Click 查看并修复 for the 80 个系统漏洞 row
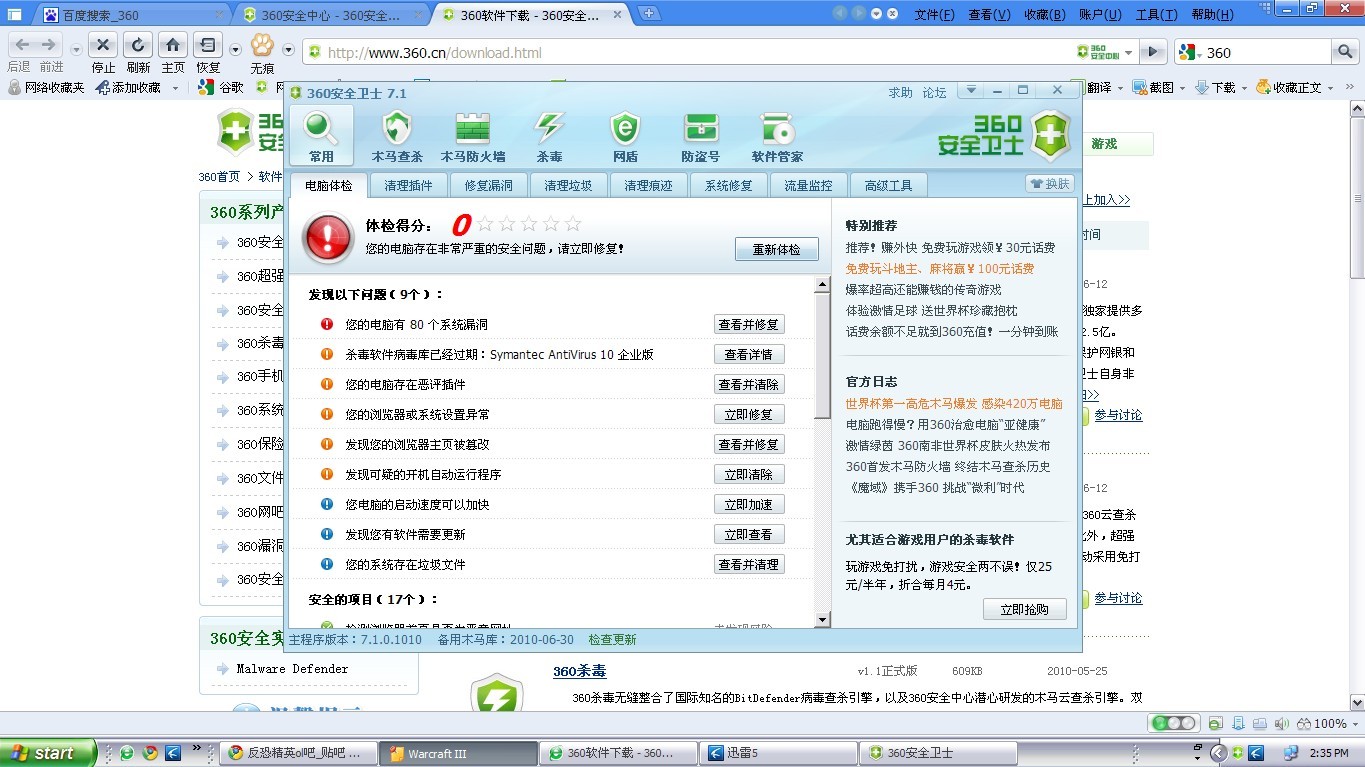The height and width of the screenshot is (767, 1365). click(x=749, y=325)
